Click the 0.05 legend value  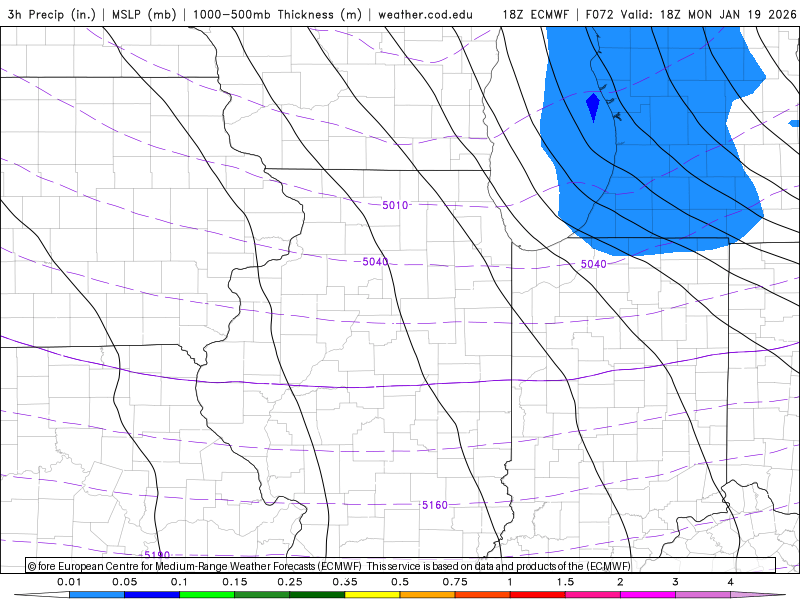coord(124,582)
